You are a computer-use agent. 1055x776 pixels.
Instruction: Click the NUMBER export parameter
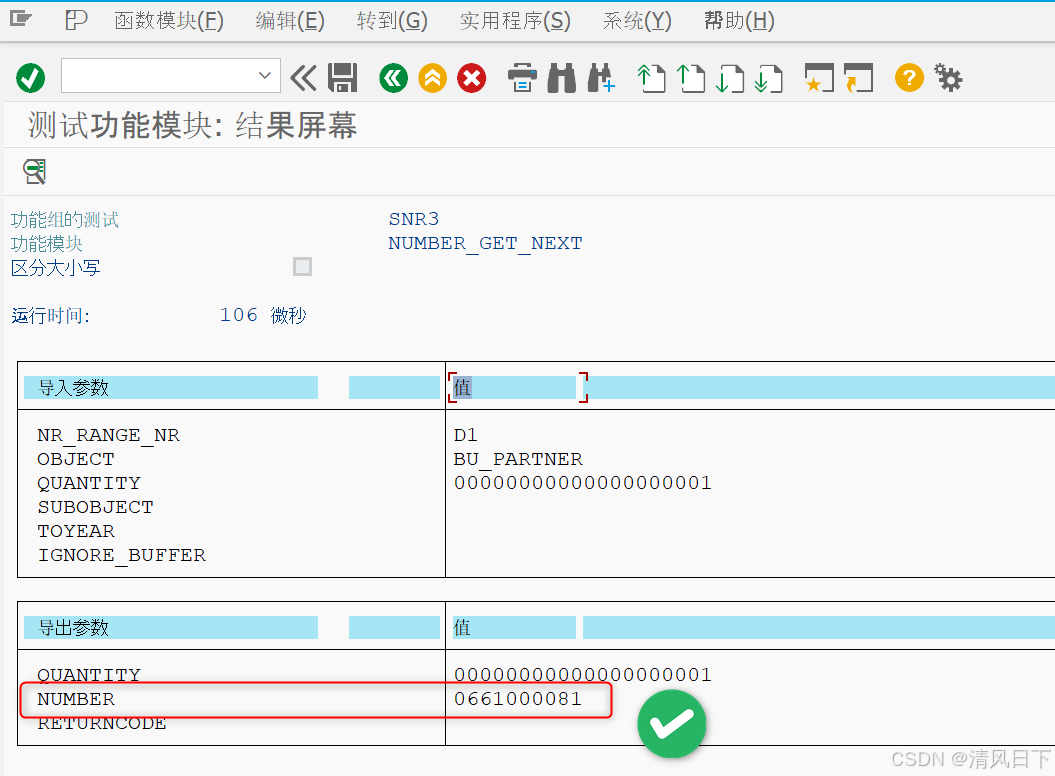76,699
